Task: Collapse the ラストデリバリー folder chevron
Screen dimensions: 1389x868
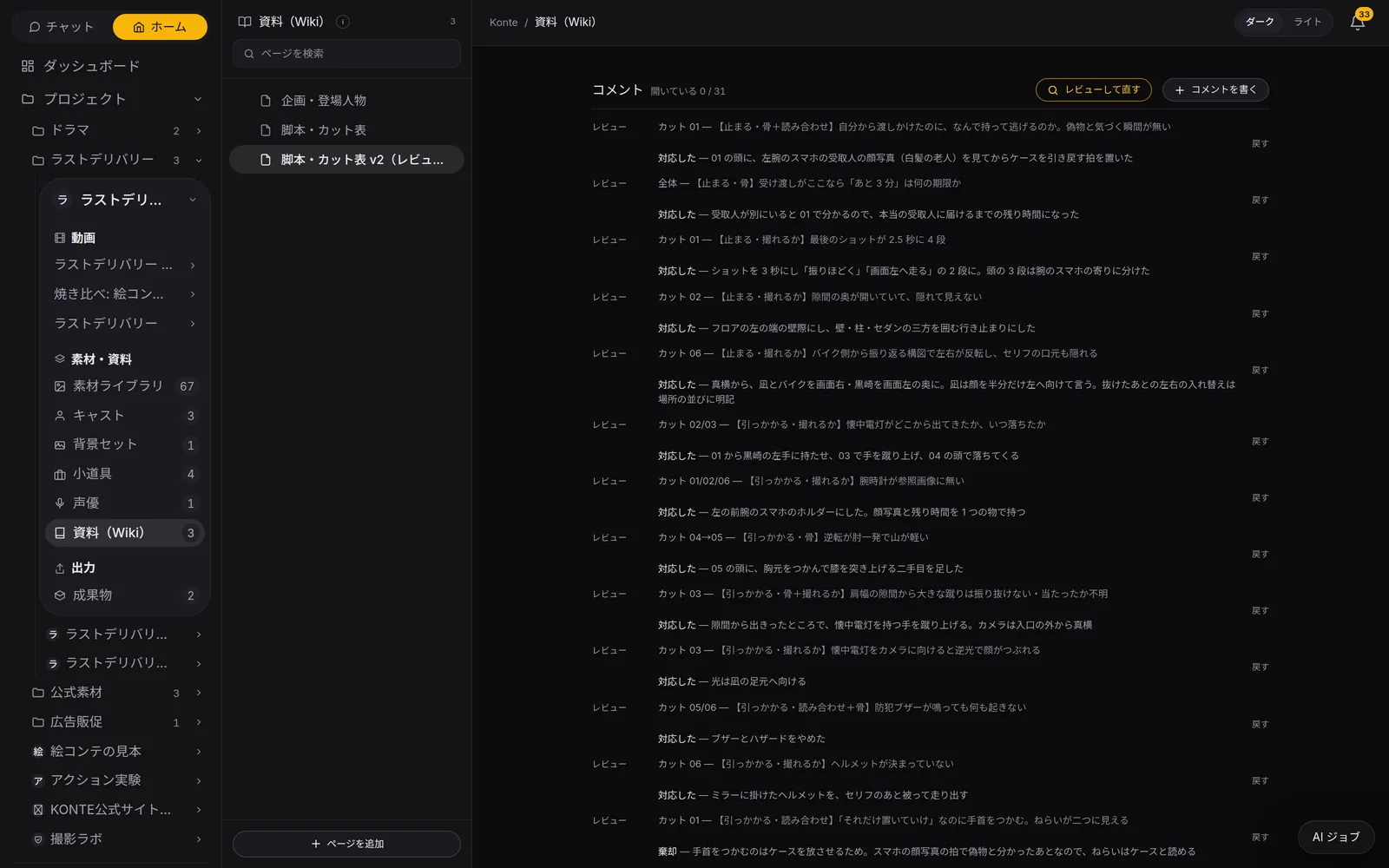Action: (199, 161)
